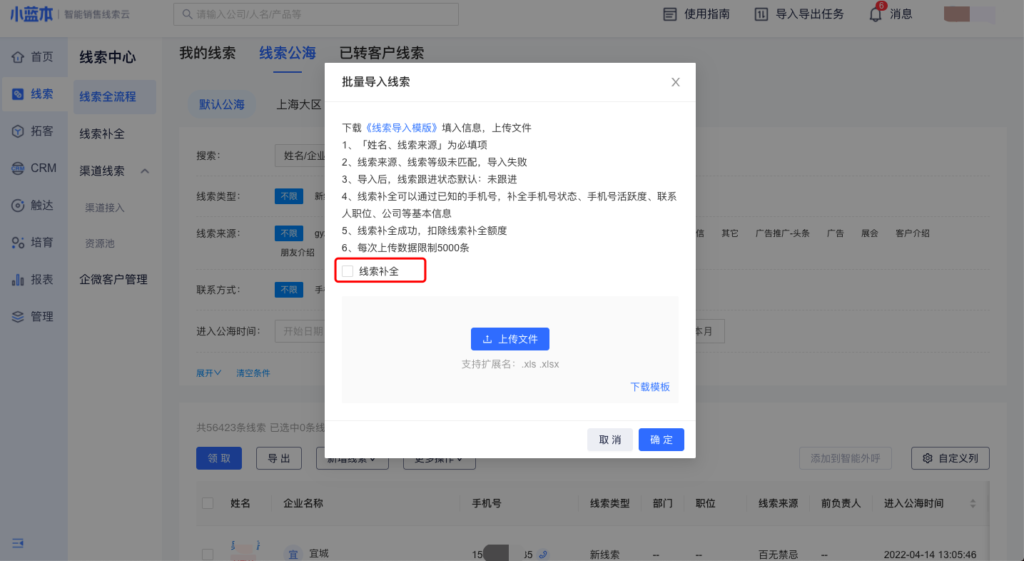Click the 上传文件 upload button
Viewport: 1024px width, 561px height.
pos(510,339)
